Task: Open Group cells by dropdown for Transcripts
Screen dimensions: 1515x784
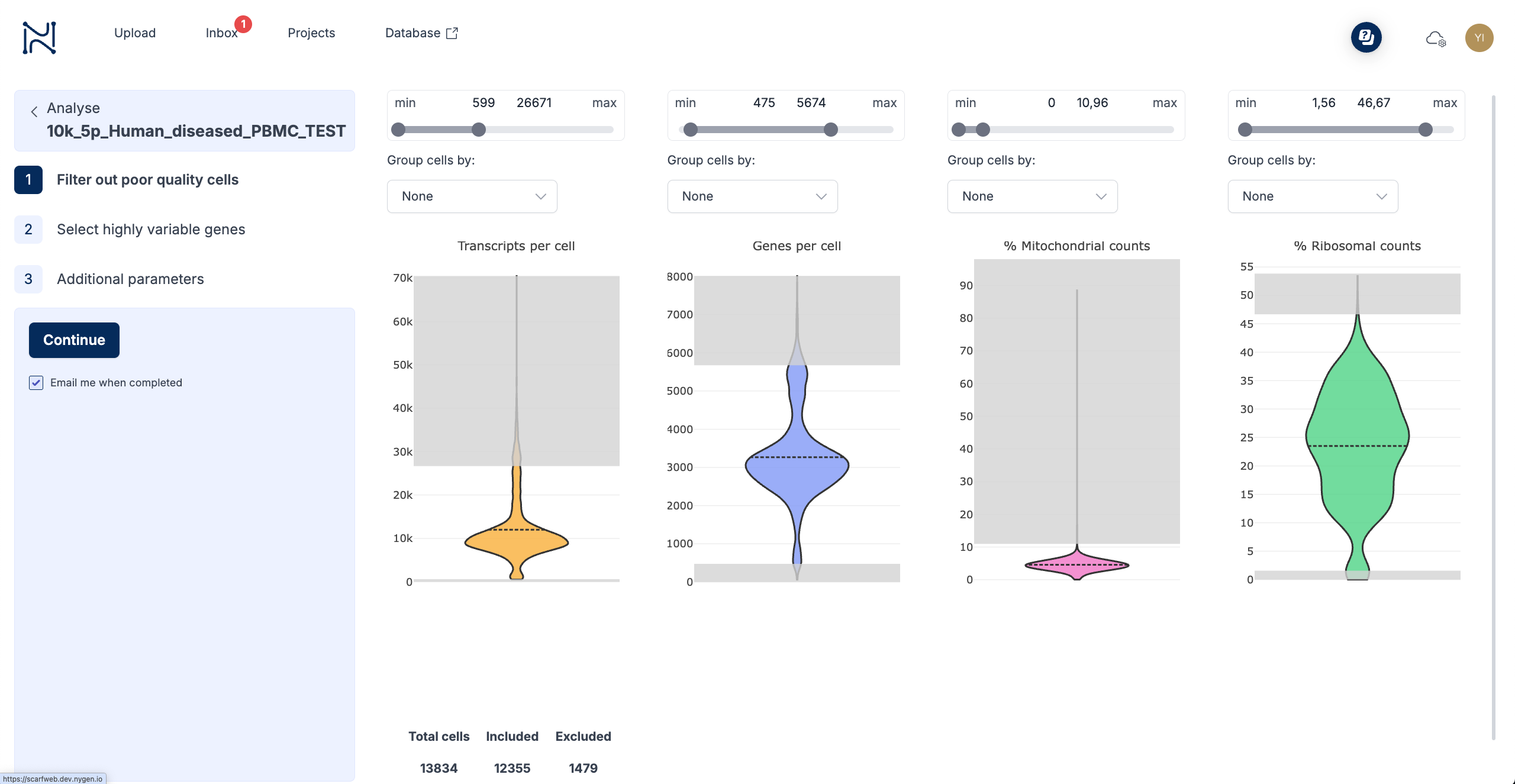Action: [472, 196]
